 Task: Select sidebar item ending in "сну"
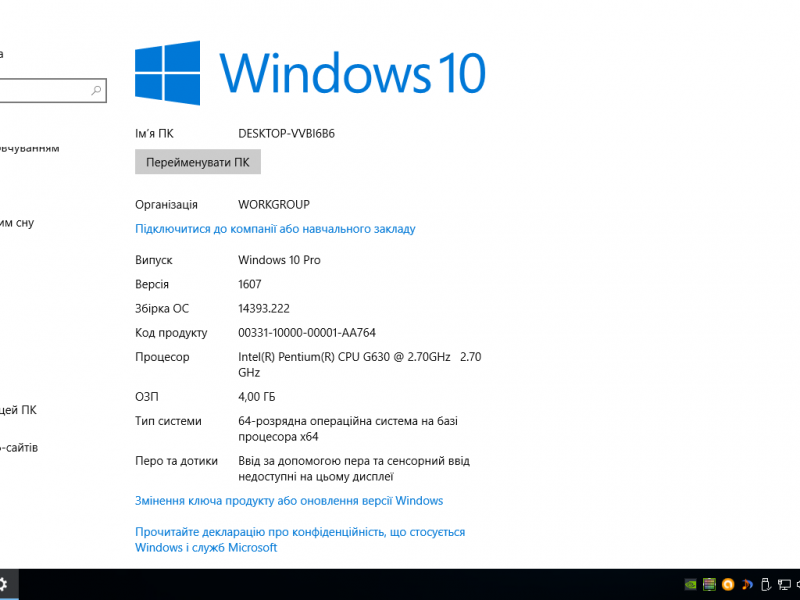(17, 223)
